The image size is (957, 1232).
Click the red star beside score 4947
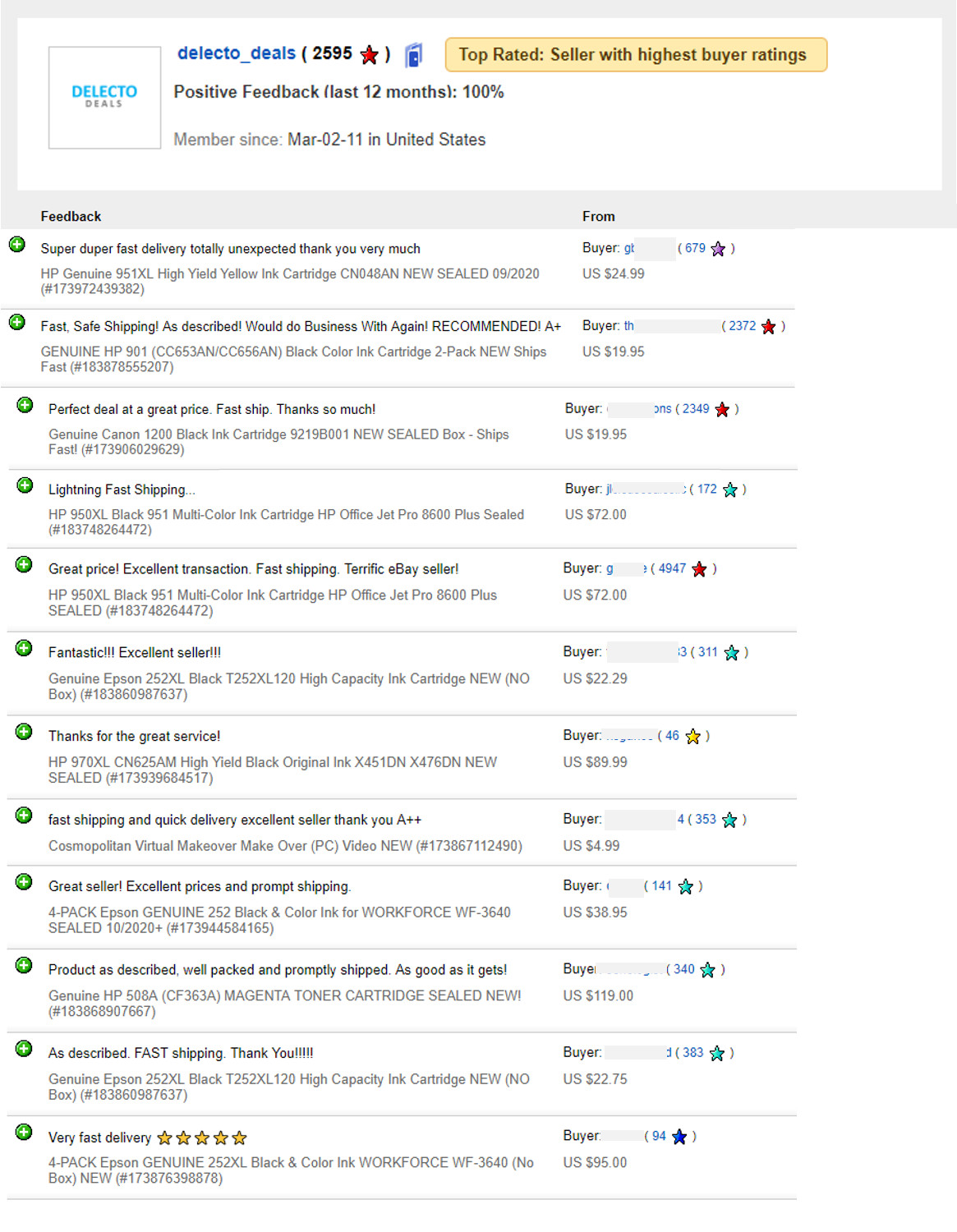click(699, 569)
